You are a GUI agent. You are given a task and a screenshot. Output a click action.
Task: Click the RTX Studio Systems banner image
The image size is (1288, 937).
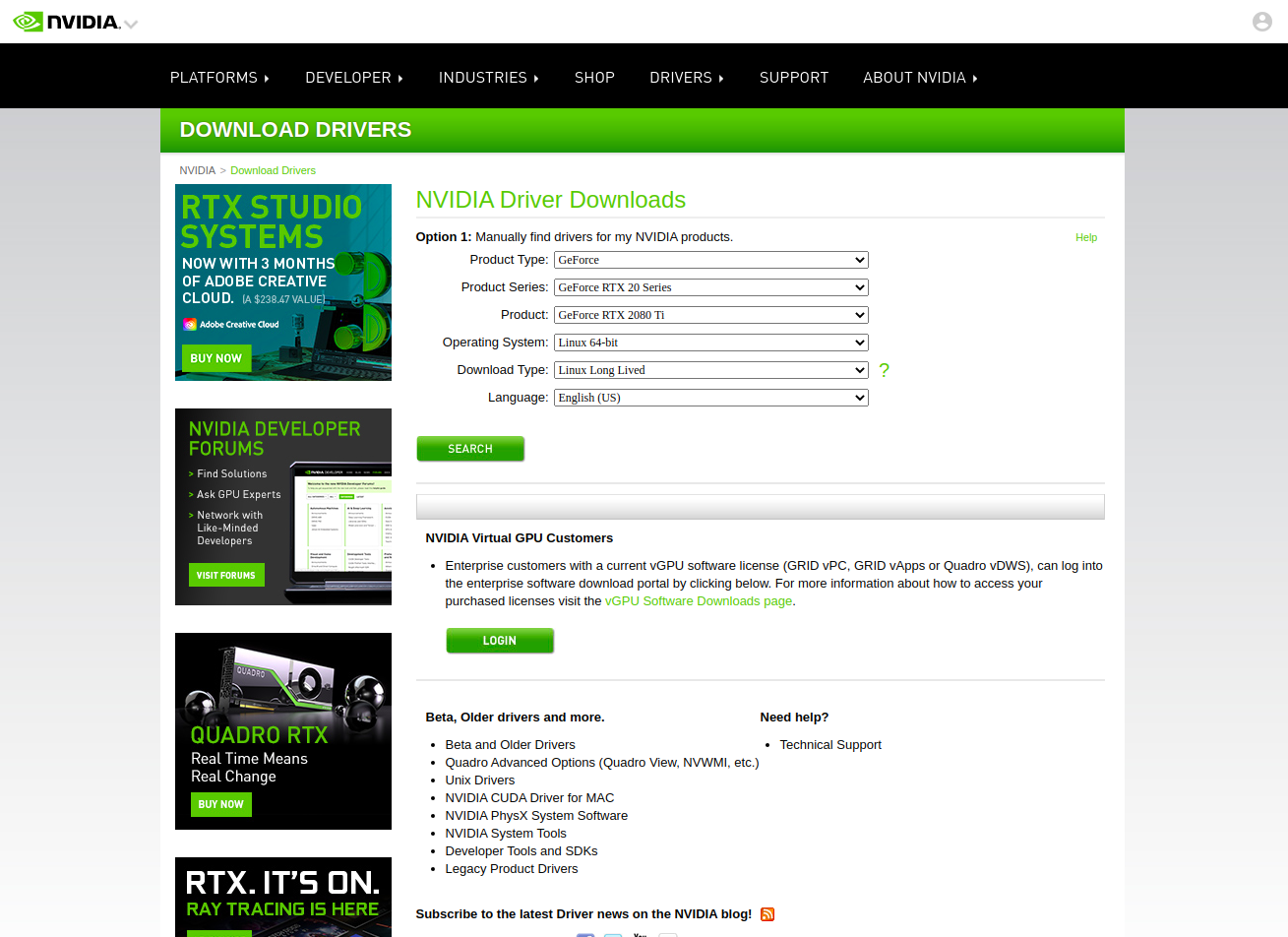click(x=283, y=282)
